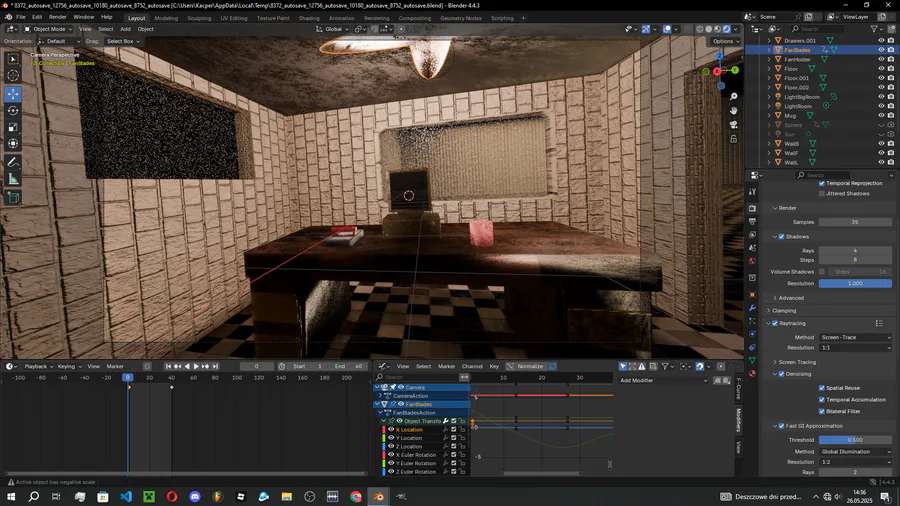Enable the Jittered Shadows checkbox
The image size is (900, 506).
point(821,194)
